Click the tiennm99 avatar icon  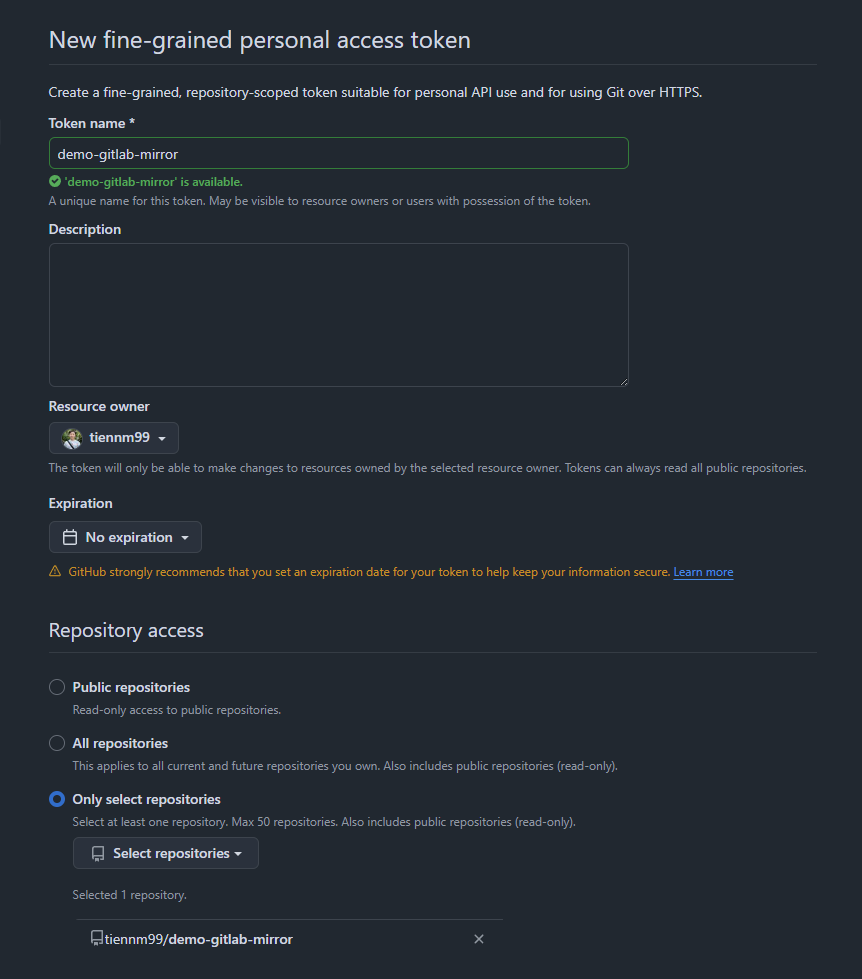[x=72, y=437]
